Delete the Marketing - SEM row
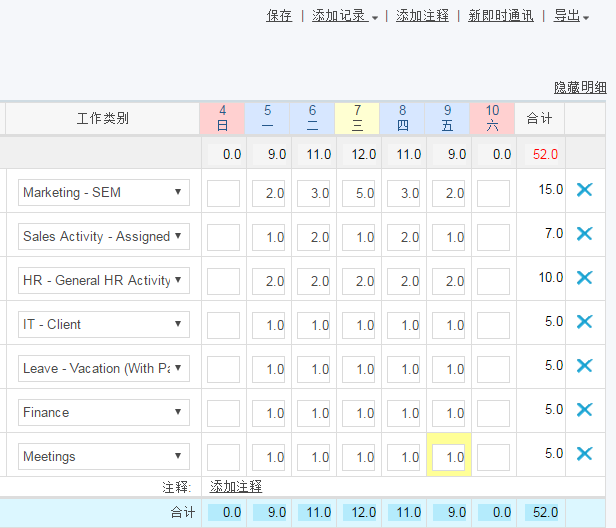Image resolution: width=616 pixels, height=528 pixels. 585,190
